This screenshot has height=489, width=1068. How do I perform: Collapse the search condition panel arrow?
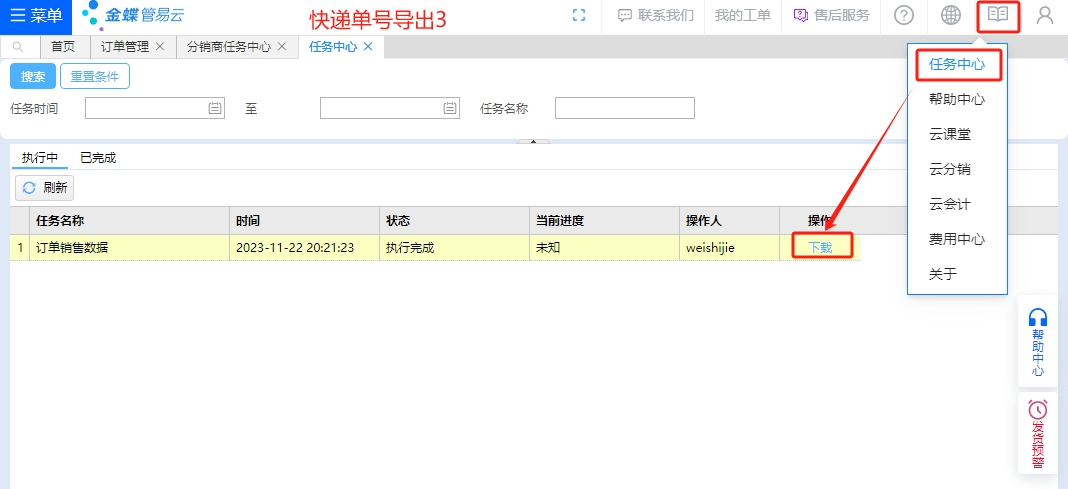(x=533, y=142)
